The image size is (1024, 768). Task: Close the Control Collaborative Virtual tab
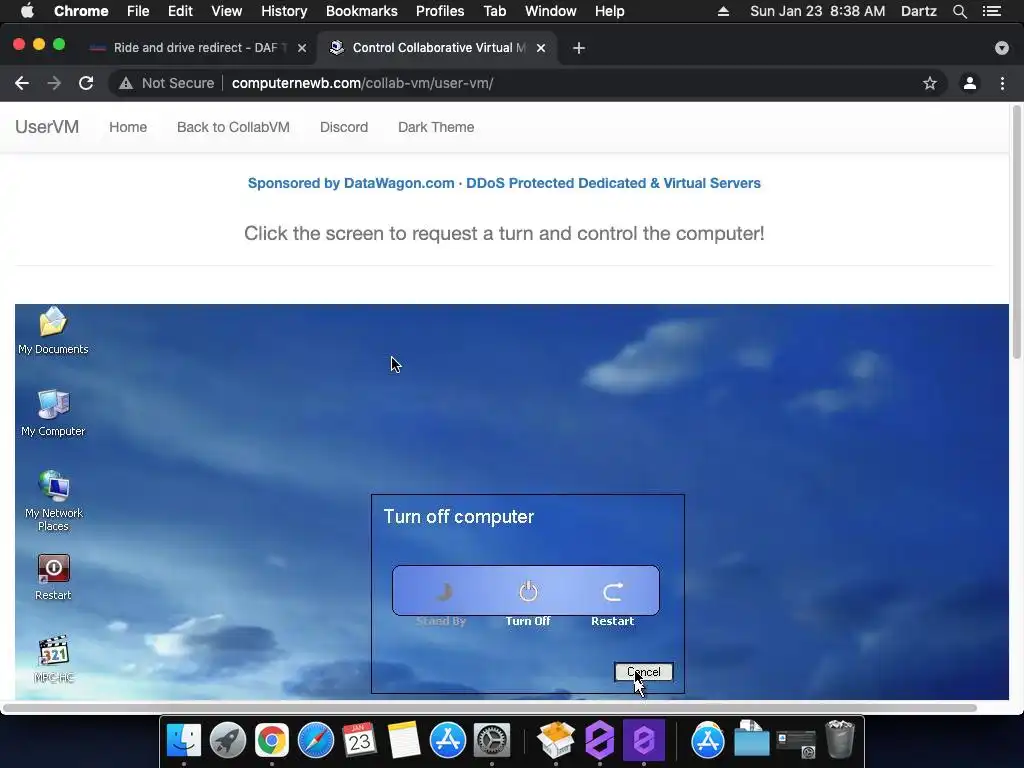click(541, 48)
